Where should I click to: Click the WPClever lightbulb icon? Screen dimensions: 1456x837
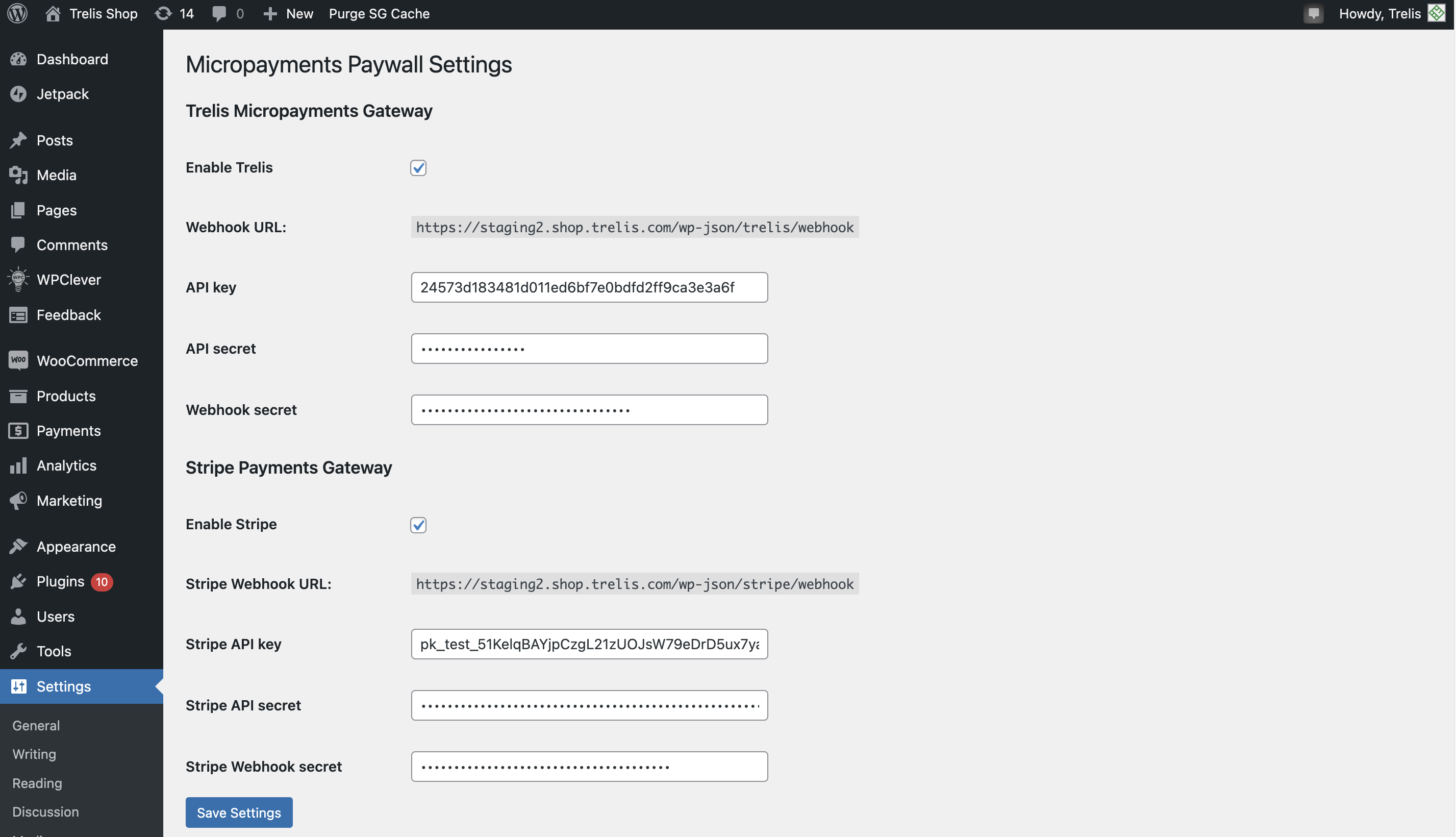click(18, 279)
